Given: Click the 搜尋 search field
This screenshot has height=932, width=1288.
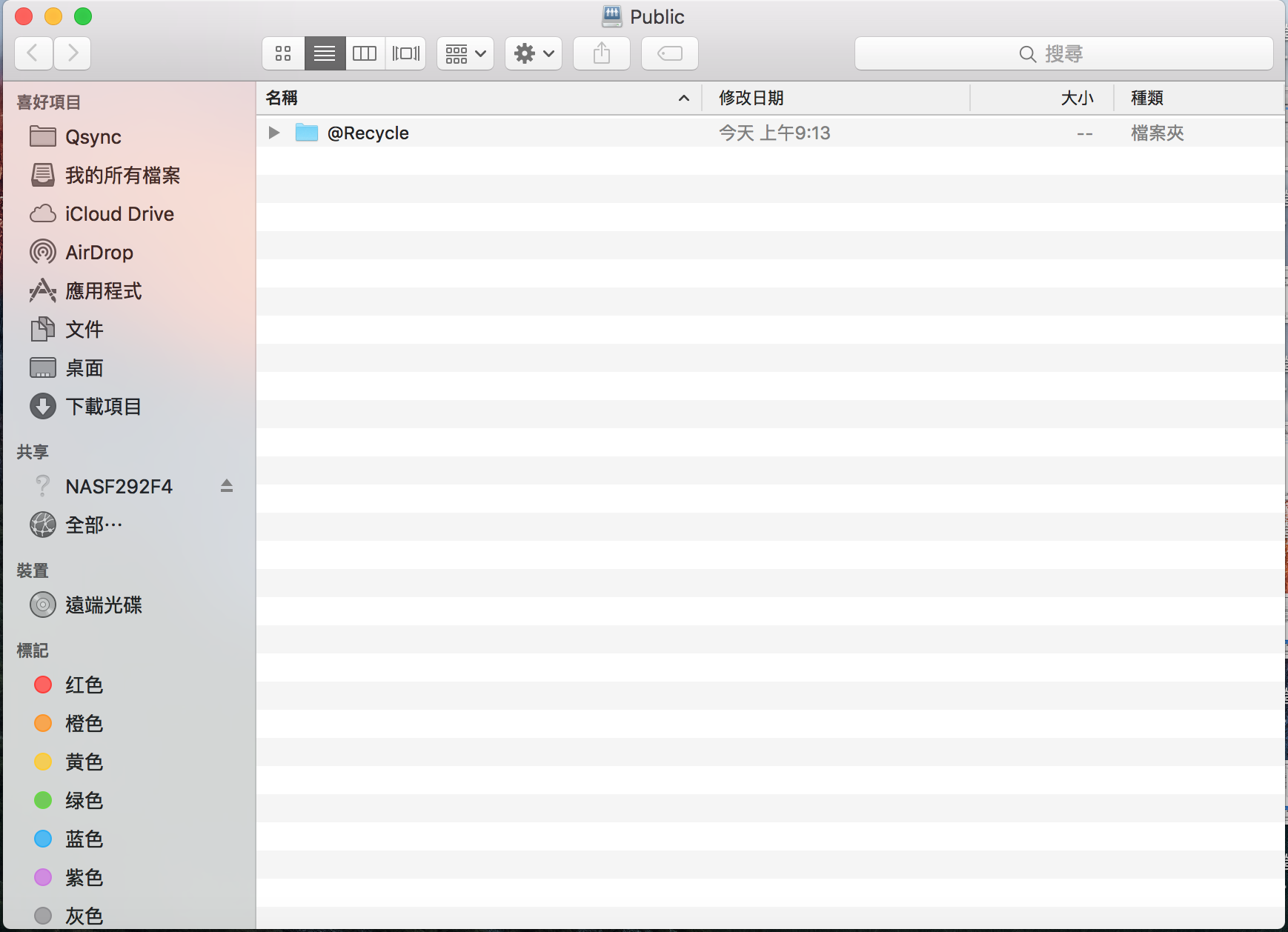Looking at the screenshot, I should 1063,53.
